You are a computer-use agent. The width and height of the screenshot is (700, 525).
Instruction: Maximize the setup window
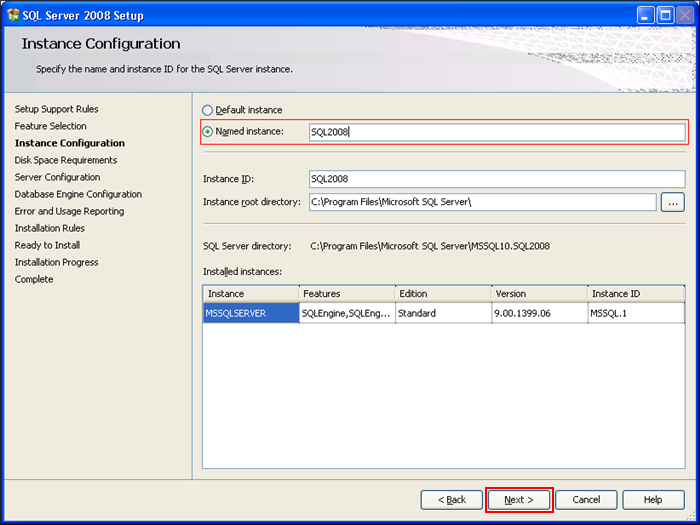pyautogui.click(x=665, y=15)
